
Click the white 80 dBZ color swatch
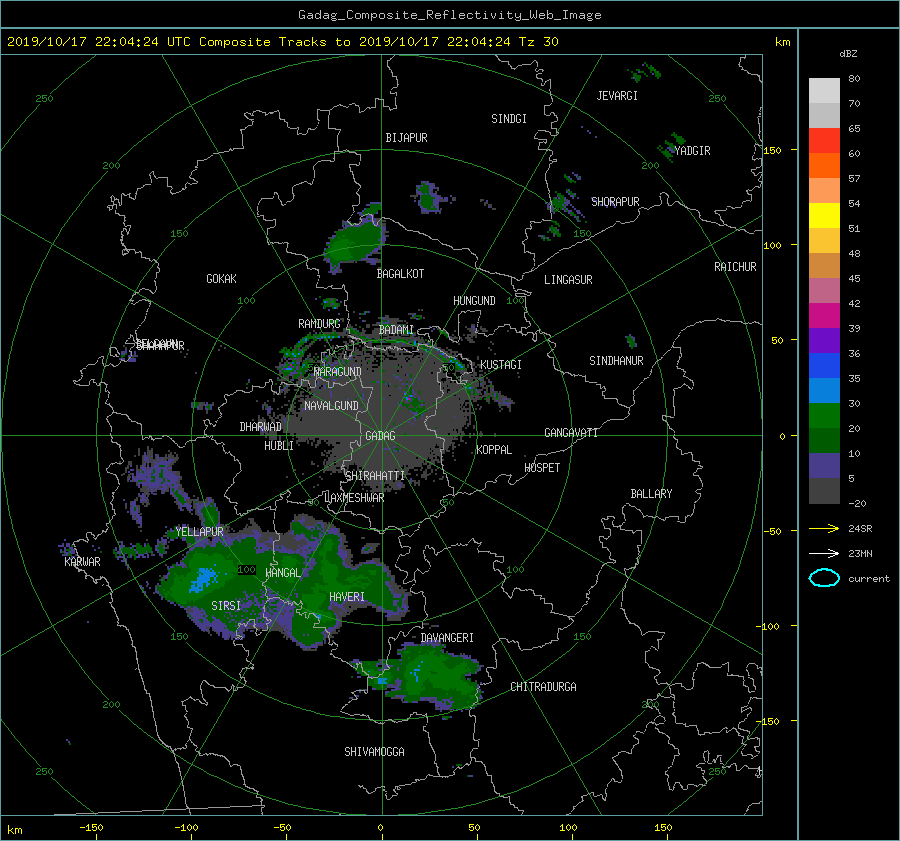click(x=824, y=90)
